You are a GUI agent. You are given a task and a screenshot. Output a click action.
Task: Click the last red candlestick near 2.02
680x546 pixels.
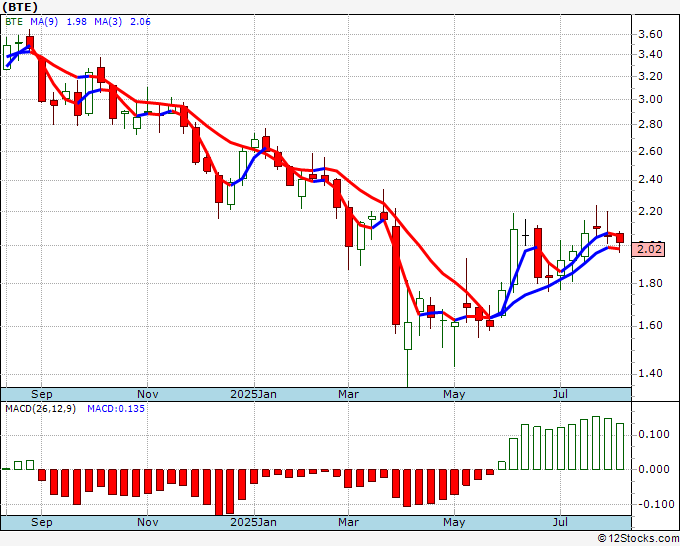[620, 238]
